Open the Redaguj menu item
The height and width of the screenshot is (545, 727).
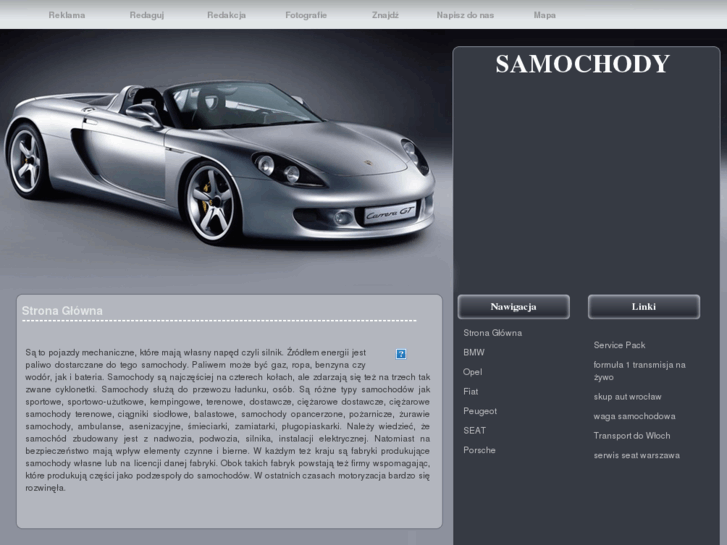(147, 15)
